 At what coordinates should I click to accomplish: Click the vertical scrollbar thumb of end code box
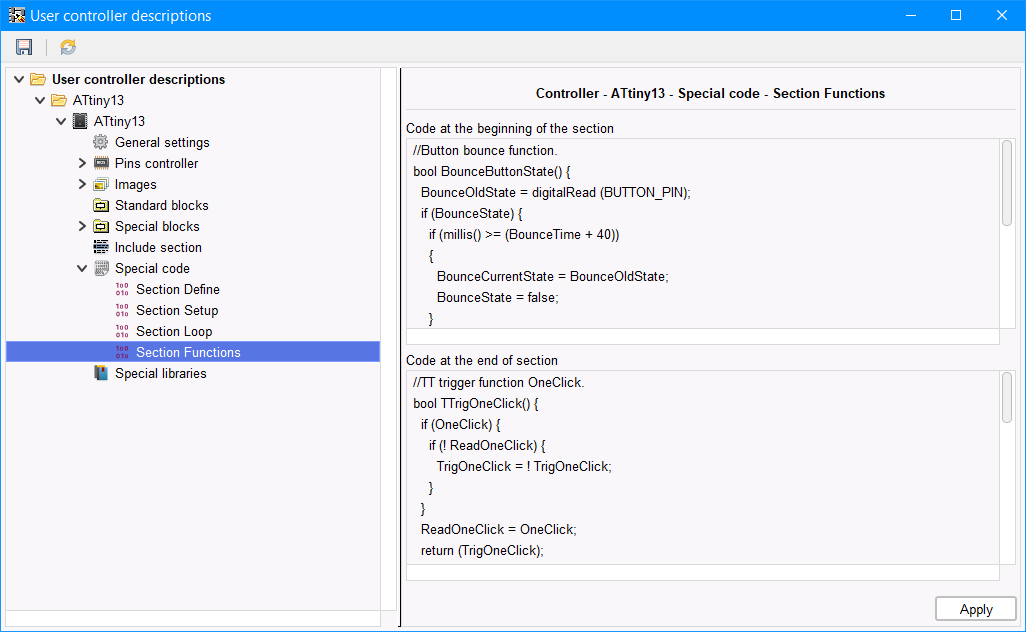point(1007,398)
